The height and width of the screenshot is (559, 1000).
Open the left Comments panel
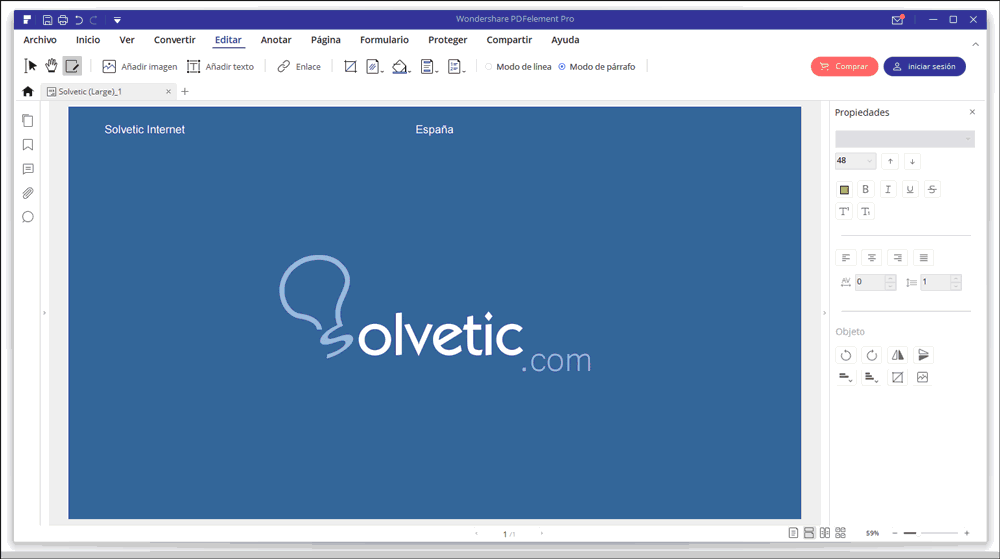point(27,169)
